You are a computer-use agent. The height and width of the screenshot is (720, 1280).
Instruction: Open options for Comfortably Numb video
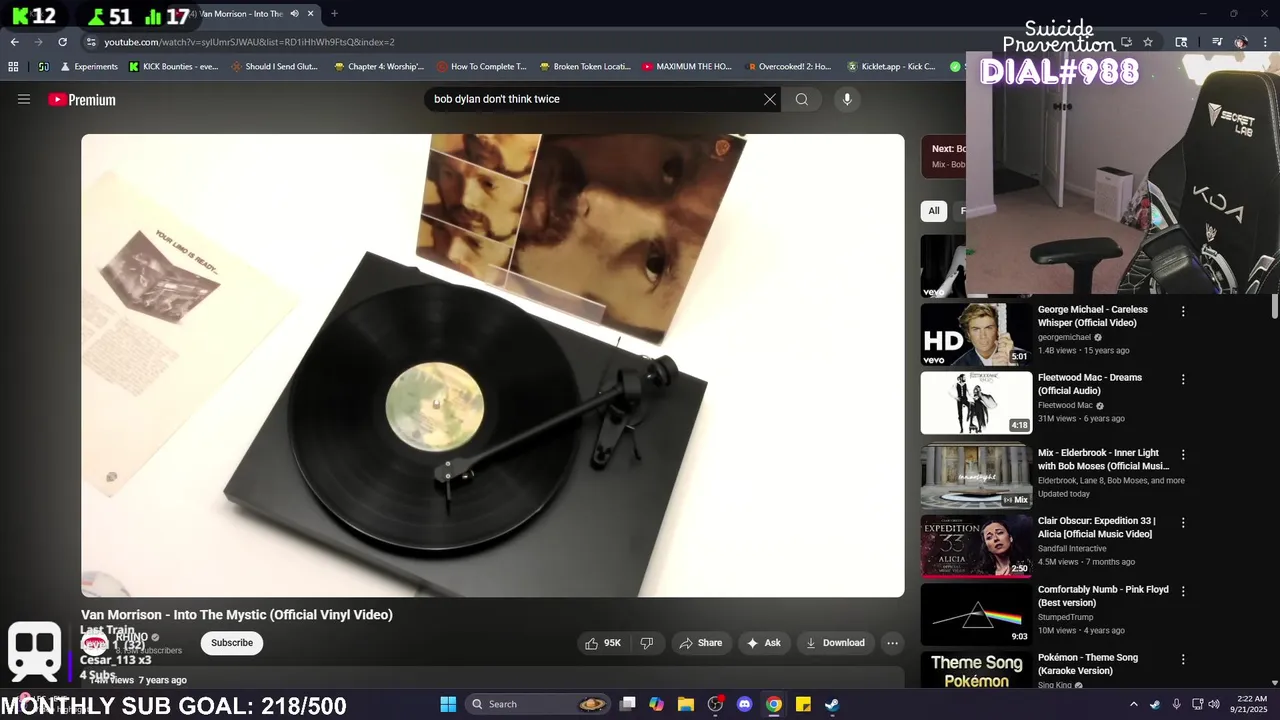tap(1183, 592)
